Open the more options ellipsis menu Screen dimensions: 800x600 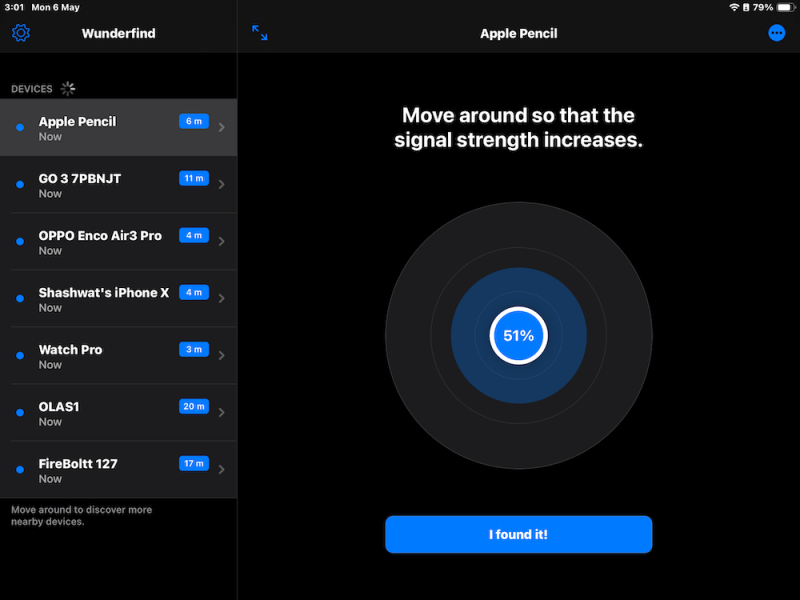777,33
